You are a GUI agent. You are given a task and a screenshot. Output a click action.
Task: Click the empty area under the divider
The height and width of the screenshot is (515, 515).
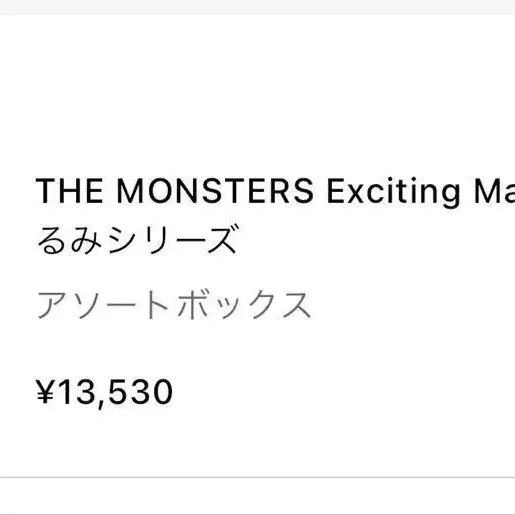(257, 496)
